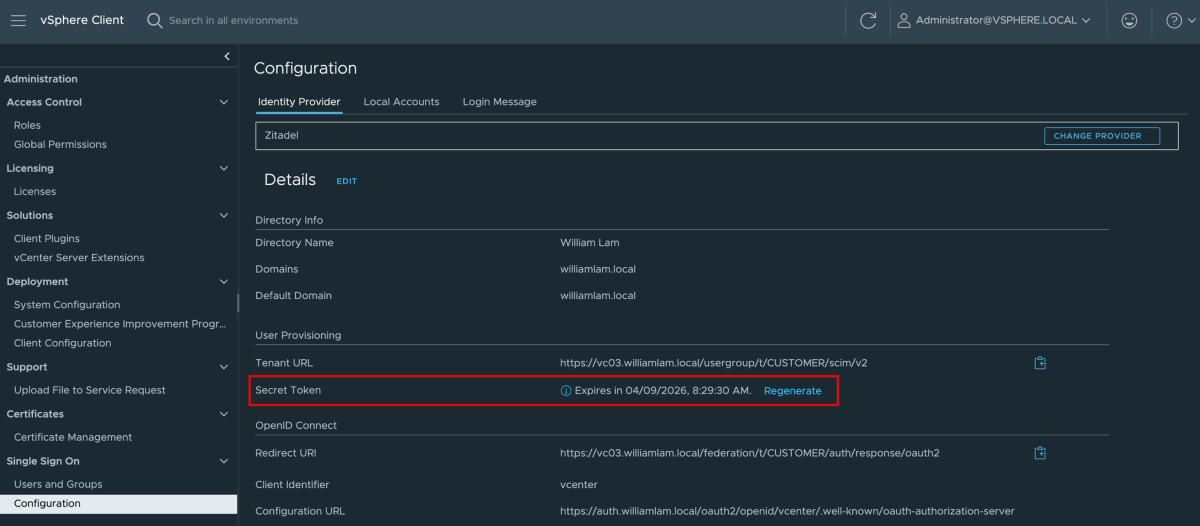The height and width of the screenshot is (526, 1200).
Task: Open Licenses page
Action: pyautogui.click(x=35, y=191)
